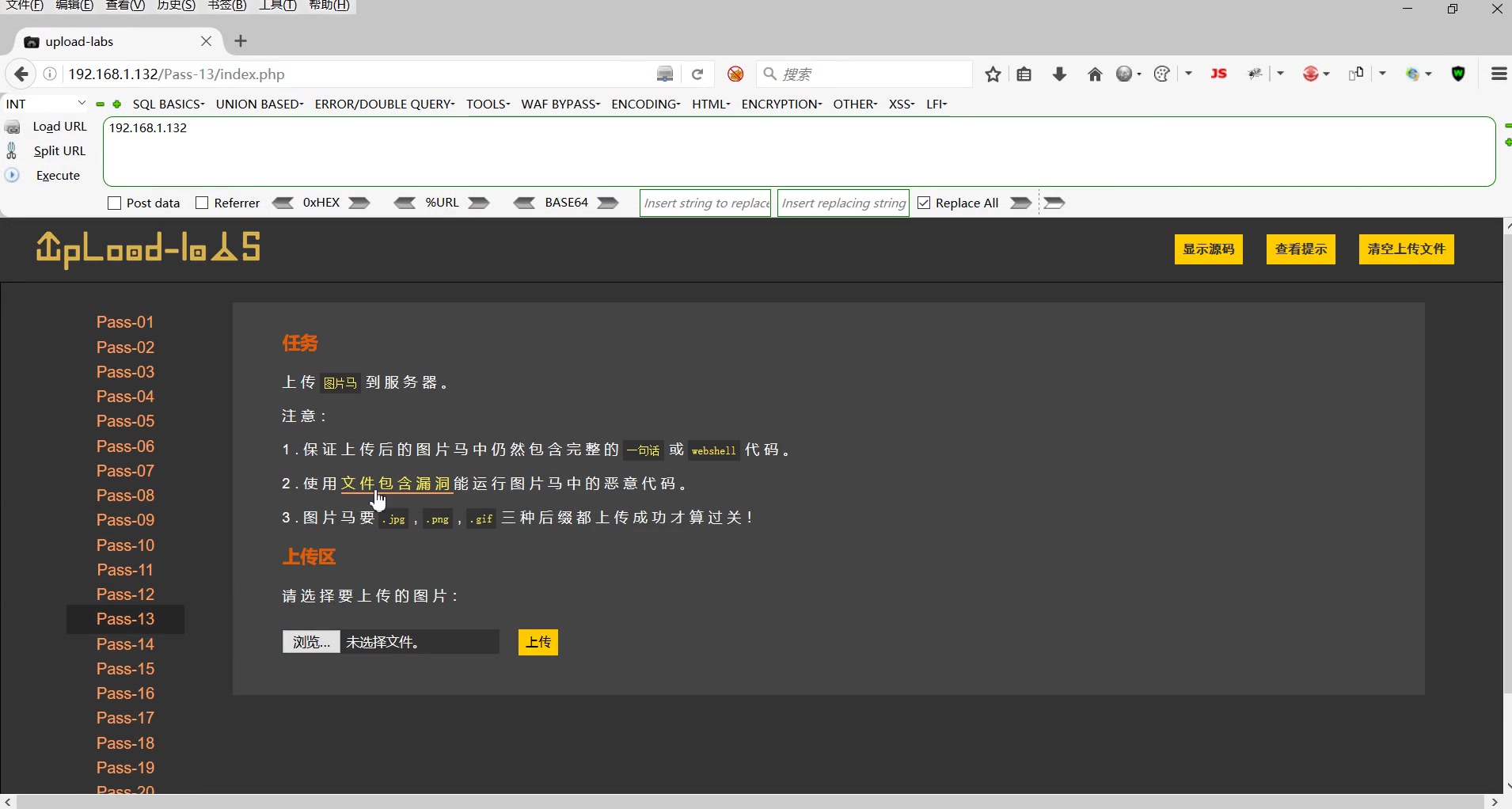This screenshot has width=1512, height=809.
Task: Expand the UNION BASED menu
Action: click(x=260, y=104)
